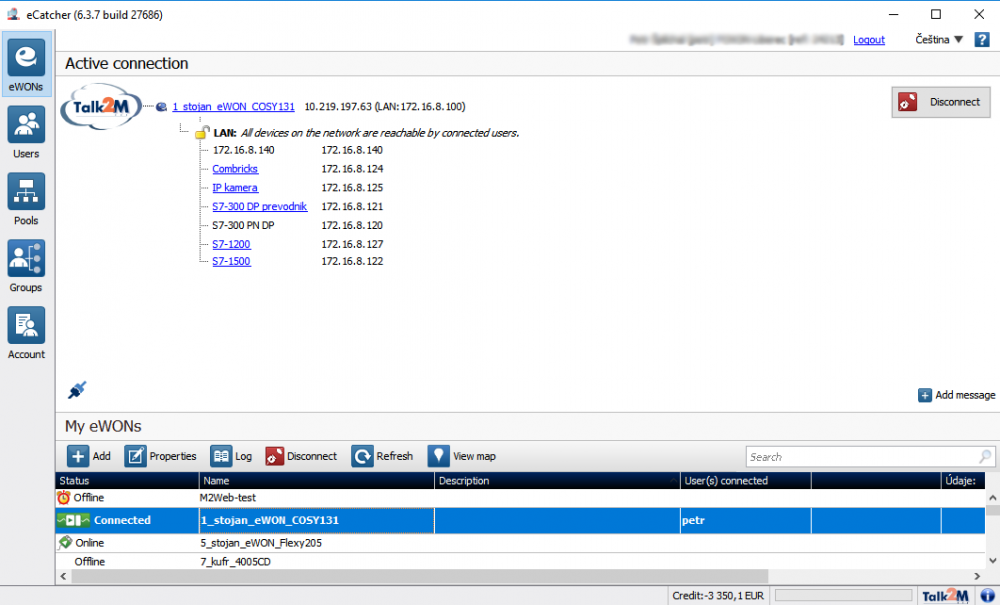The image size is (1000, 605).
Task: Open Properties of selected eWON
Action: point(161,456)
